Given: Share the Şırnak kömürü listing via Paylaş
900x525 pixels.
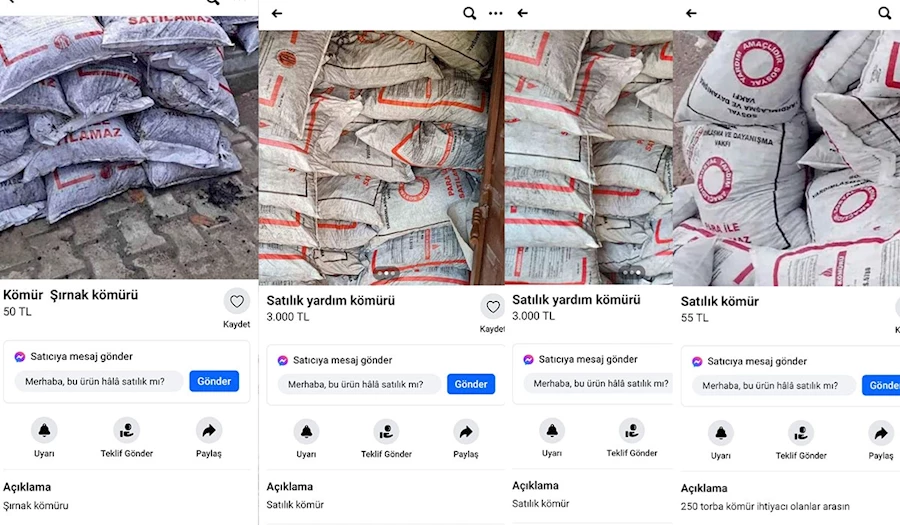Looking at the screenshot, I should pyautogui.click(x=209, y=430).
